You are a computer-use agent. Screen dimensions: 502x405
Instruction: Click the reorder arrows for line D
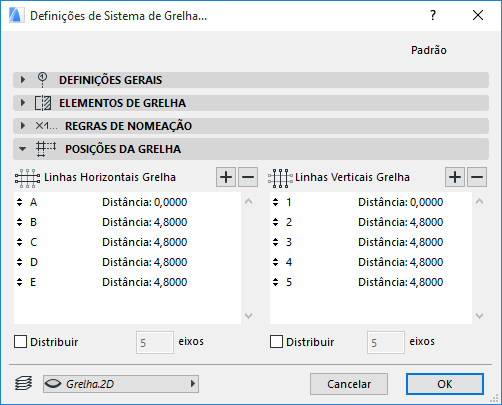tap(20, 262)
